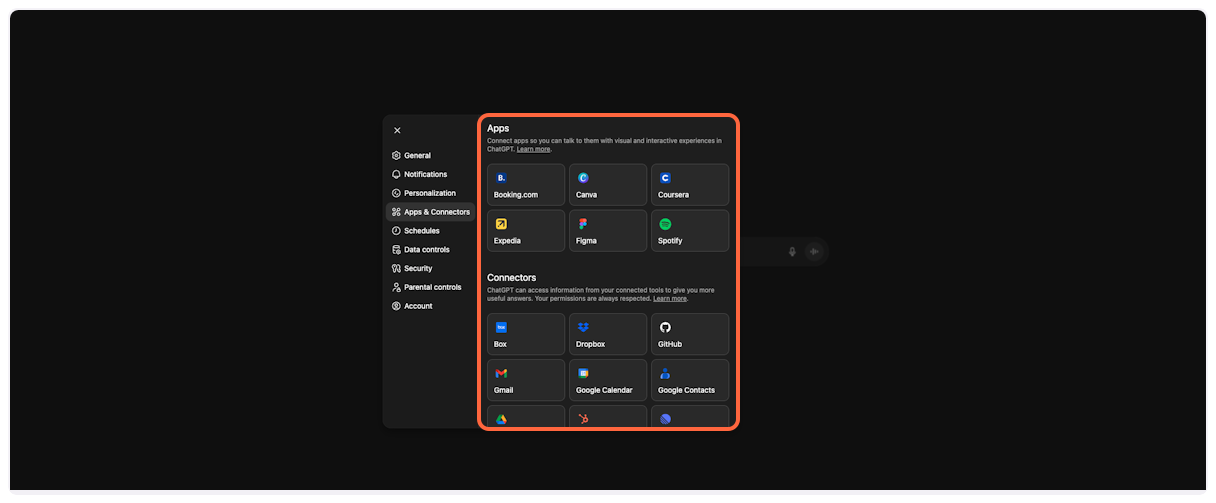This screenshot has height=503, width=1216.
Task: Follow Learn more link under Apps
Action: (x=533, y=149)
